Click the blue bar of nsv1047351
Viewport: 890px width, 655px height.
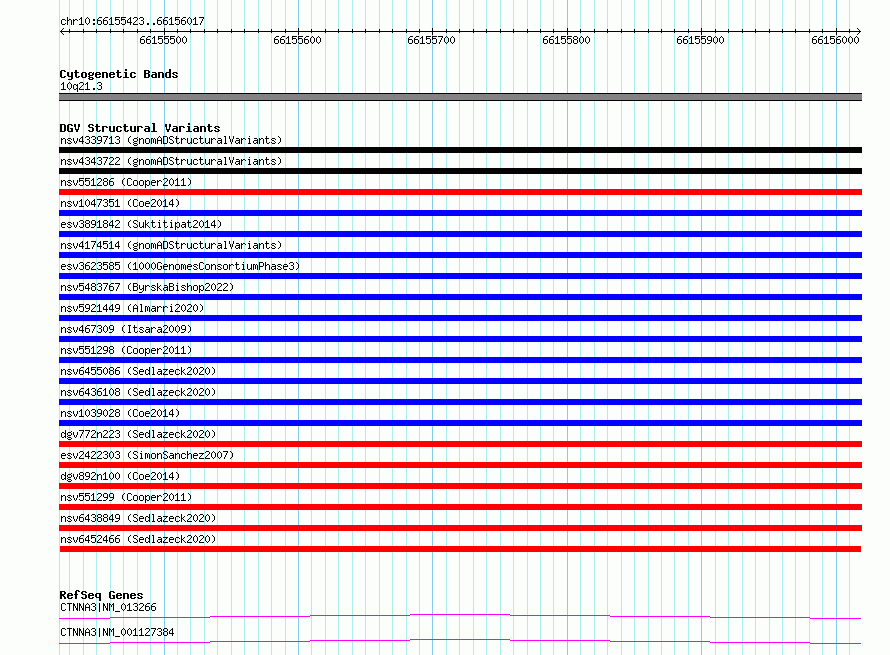point(460,213)
